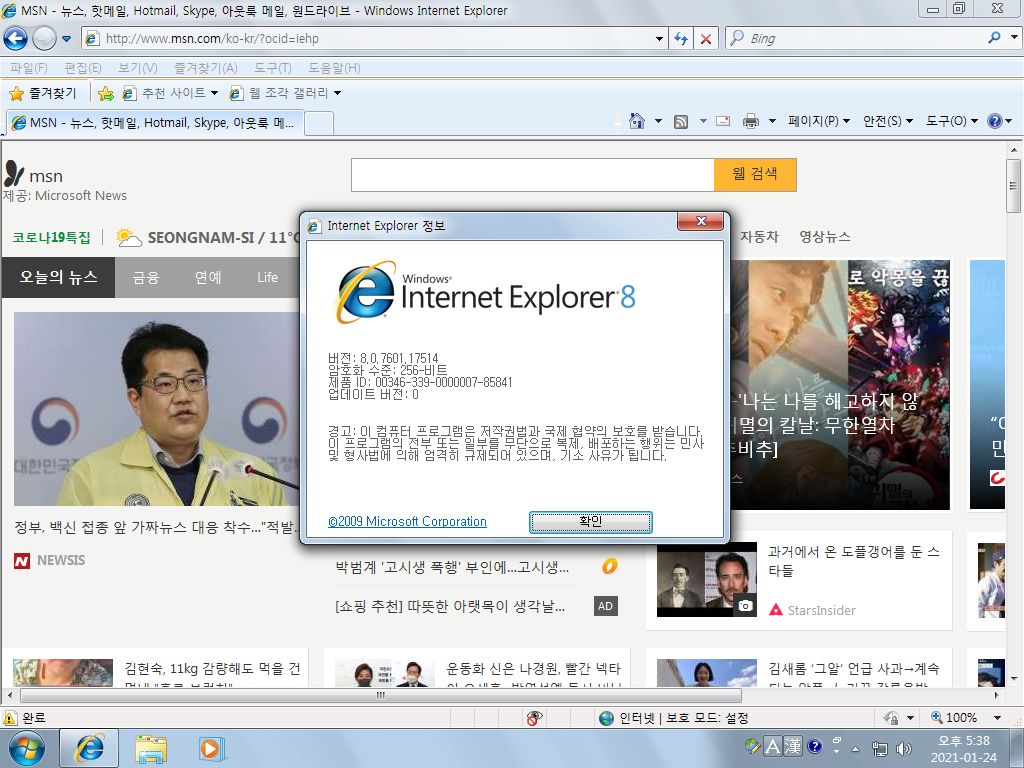The height and width of the screenshot is (768, 1024).
Task: Open the 페이지(P) command menu
Action: point(819,121)
